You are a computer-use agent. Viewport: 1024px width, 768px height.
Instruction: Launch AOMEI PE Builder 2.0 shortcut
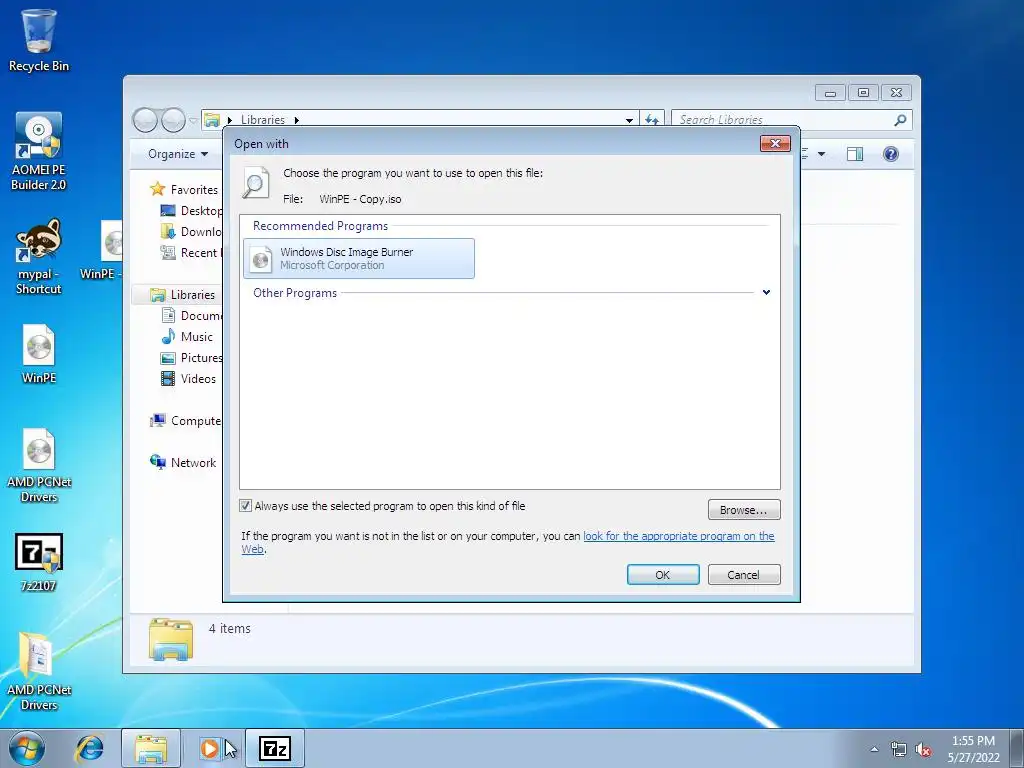(x=39, y=151)
